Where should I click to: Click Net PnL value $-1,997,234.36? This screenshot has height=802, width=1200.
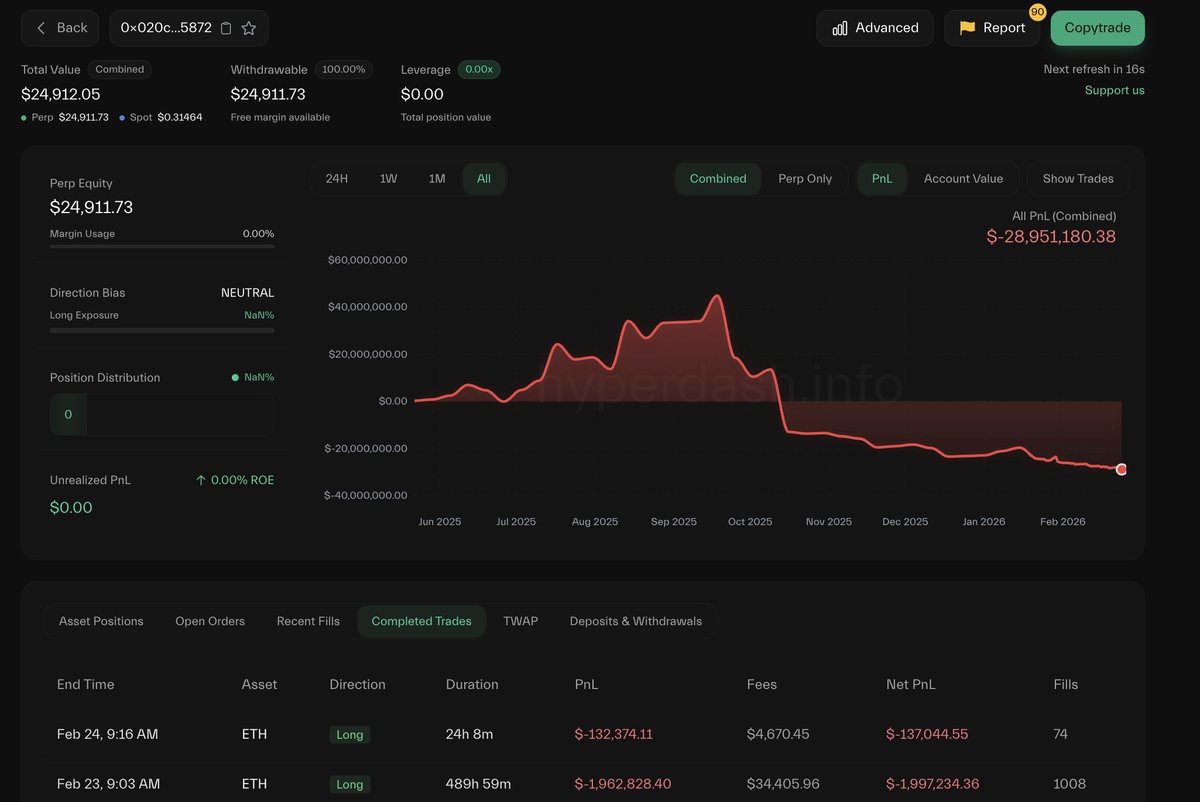tap(933, 784)
